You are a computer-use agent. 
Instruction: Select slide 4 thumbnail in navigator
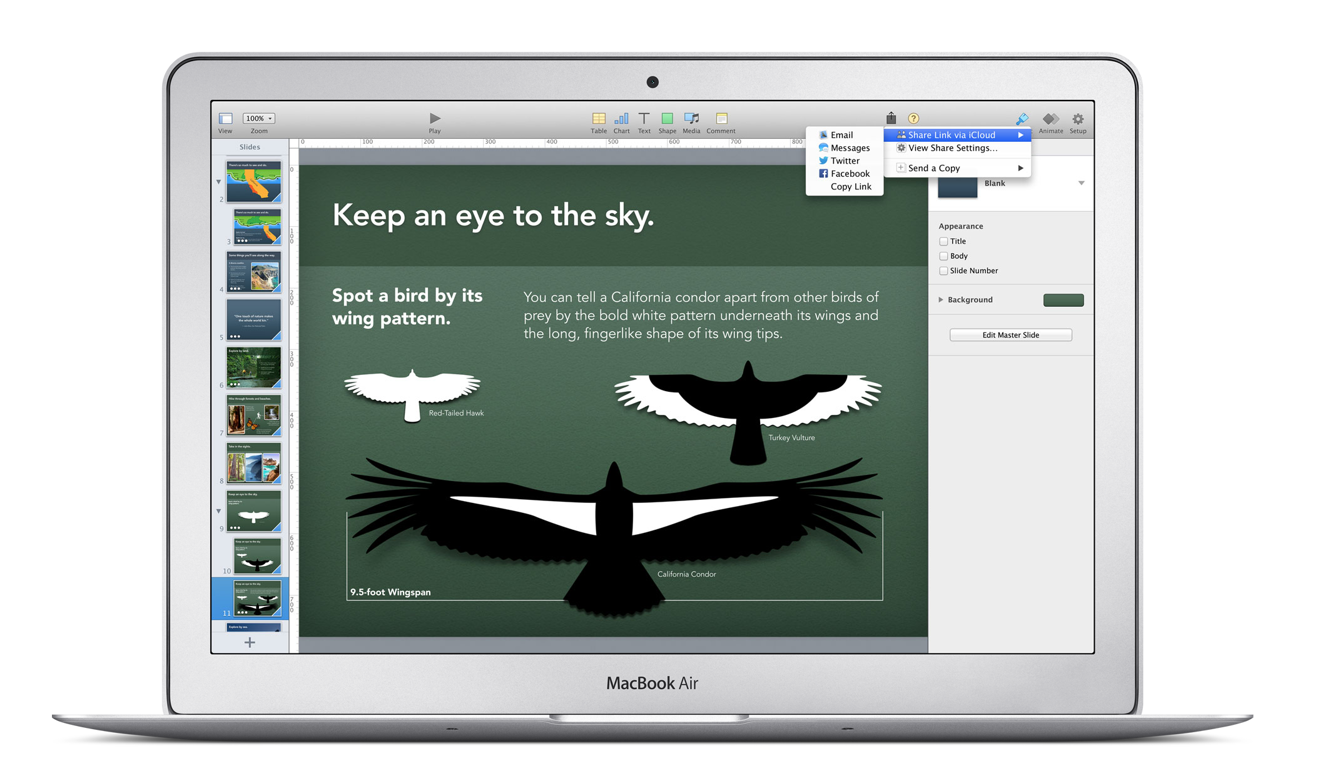pos(254,271)
